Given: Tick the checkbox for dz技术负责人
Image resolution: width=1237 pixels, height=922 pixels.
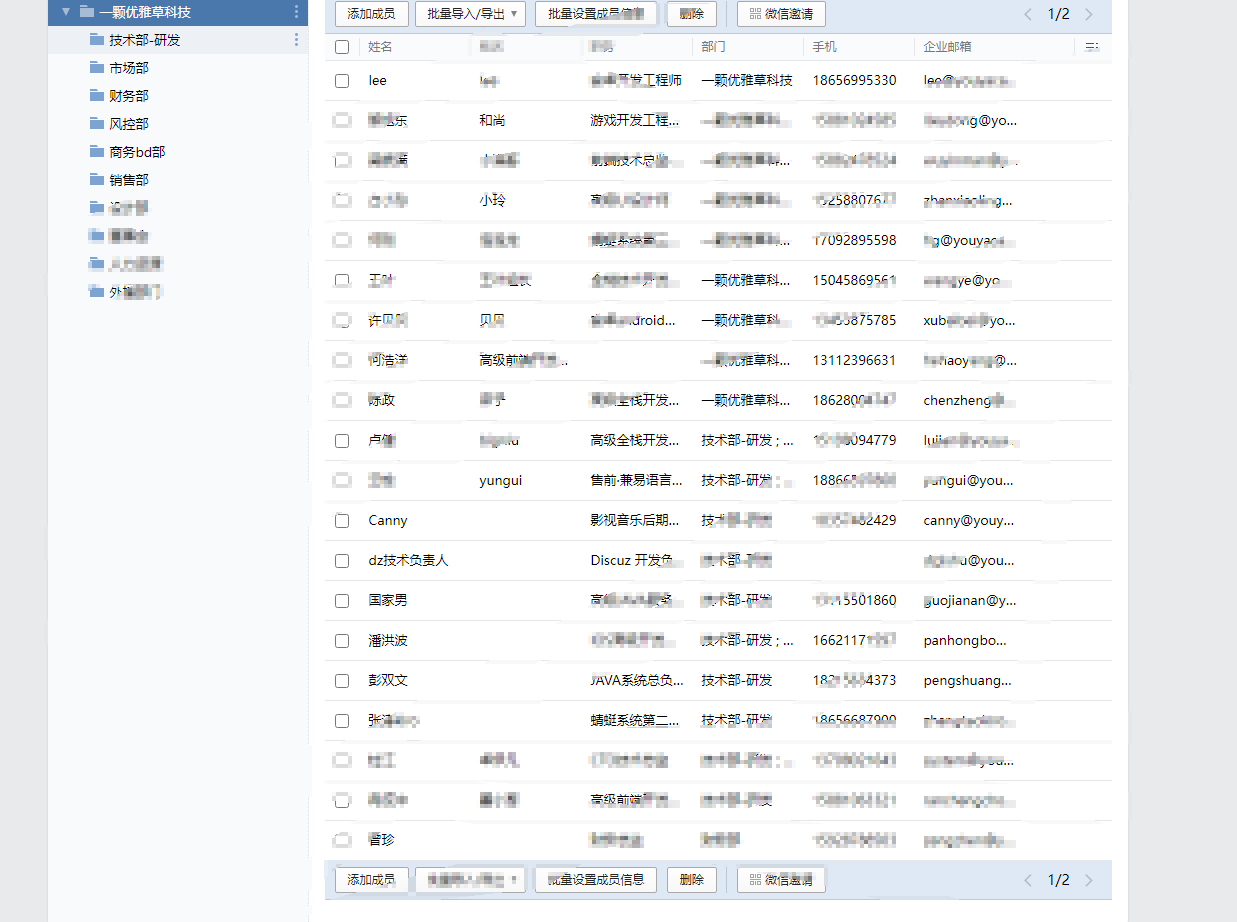Looking at the screenshot, I should click(342, 560).
